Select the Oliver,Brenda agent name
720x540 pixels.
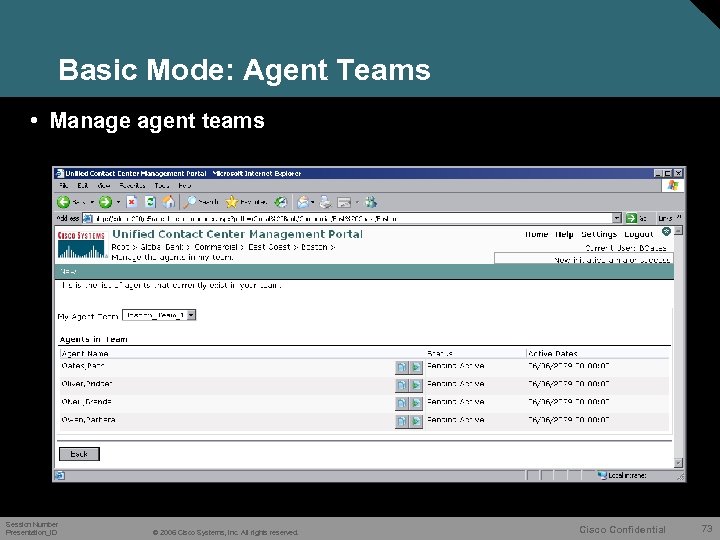point(86,402)
